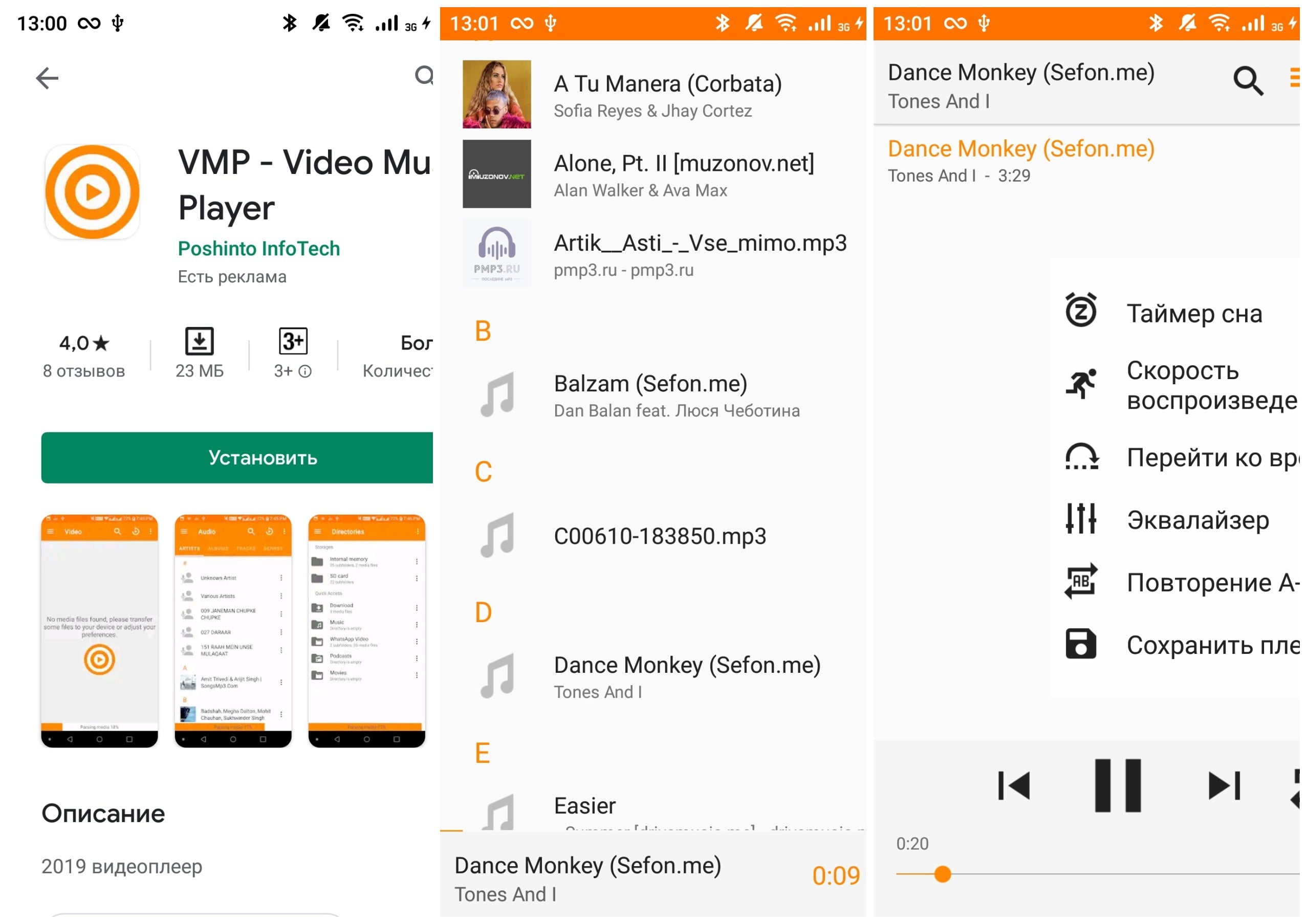1307x924 pixels.
Task: Open the Описание section
Action: [103, 813]
